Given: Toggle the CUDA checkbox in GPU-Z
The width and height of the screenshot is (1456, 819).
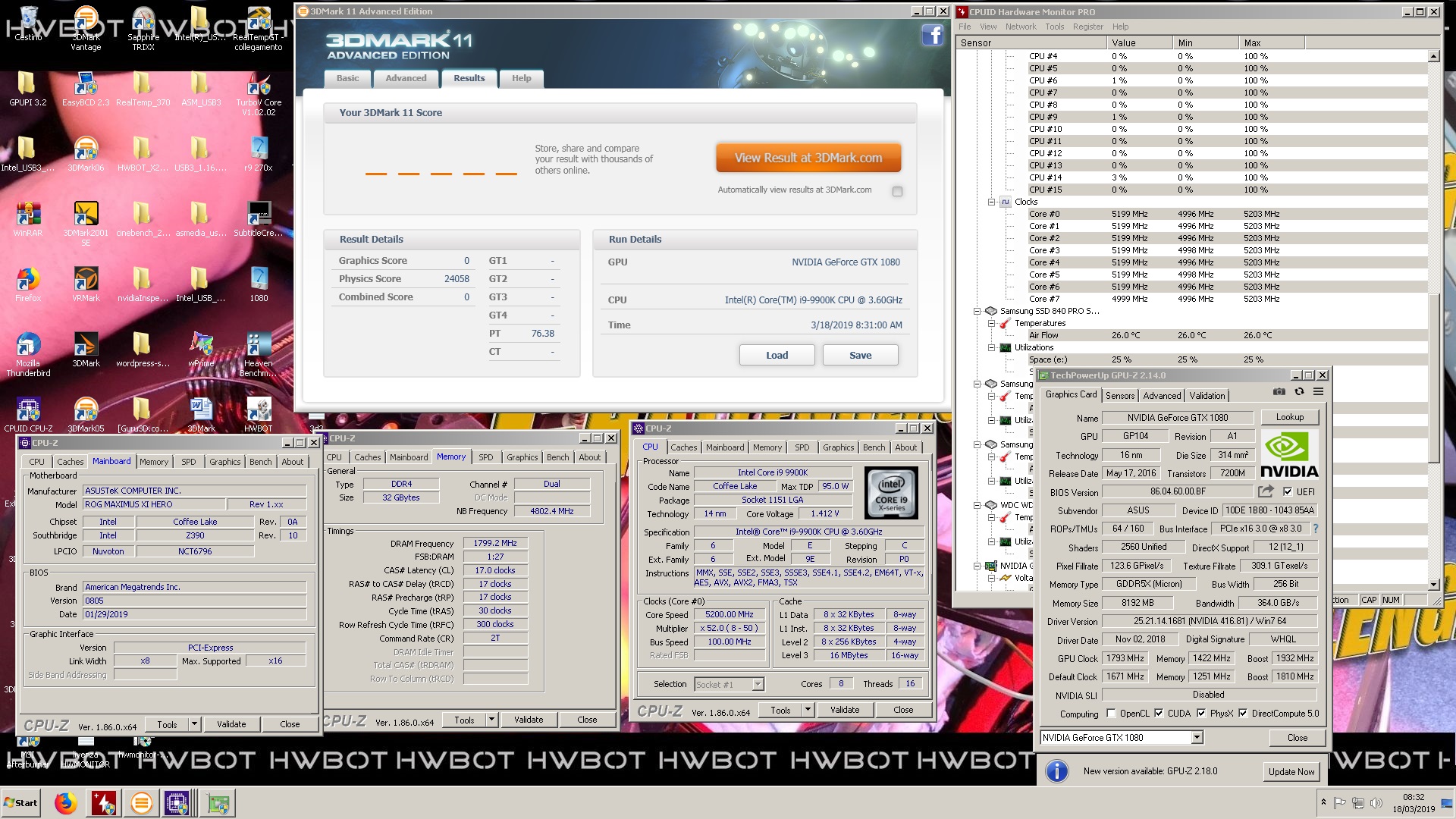Looking at the screenshot, I should 1159,713.
